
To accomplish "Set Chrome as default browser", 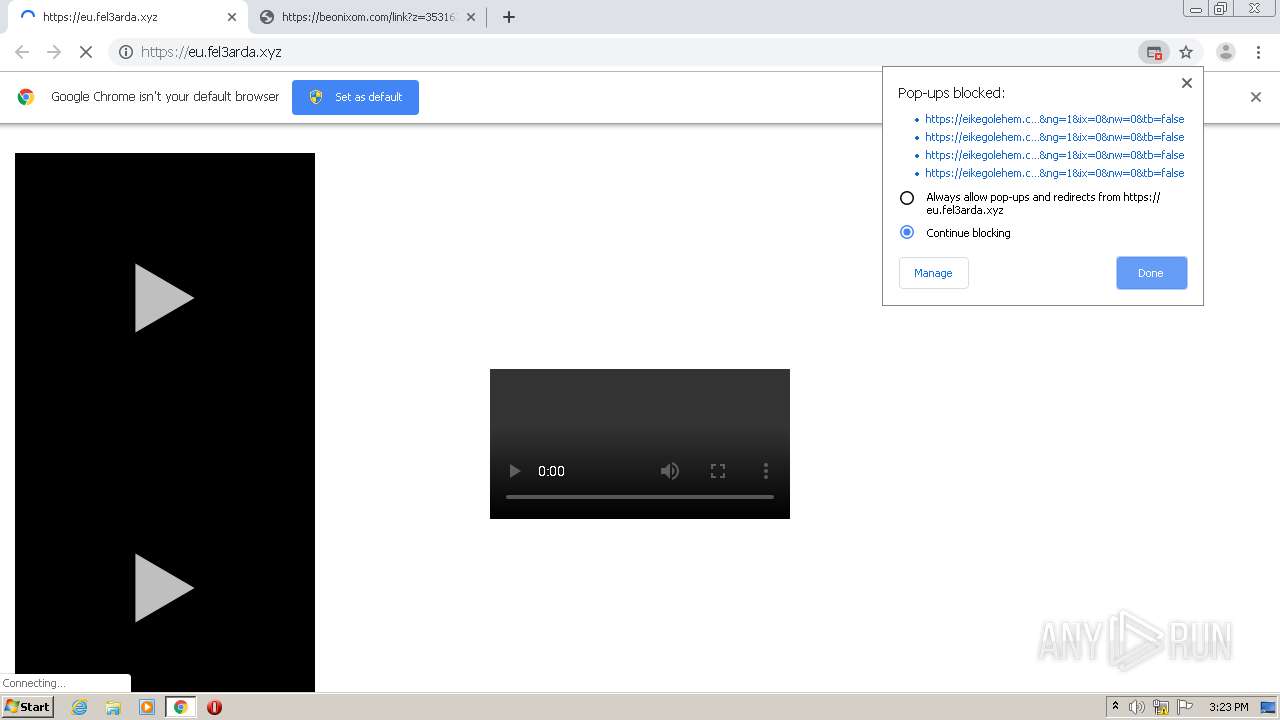I will [x=355, y=97].
